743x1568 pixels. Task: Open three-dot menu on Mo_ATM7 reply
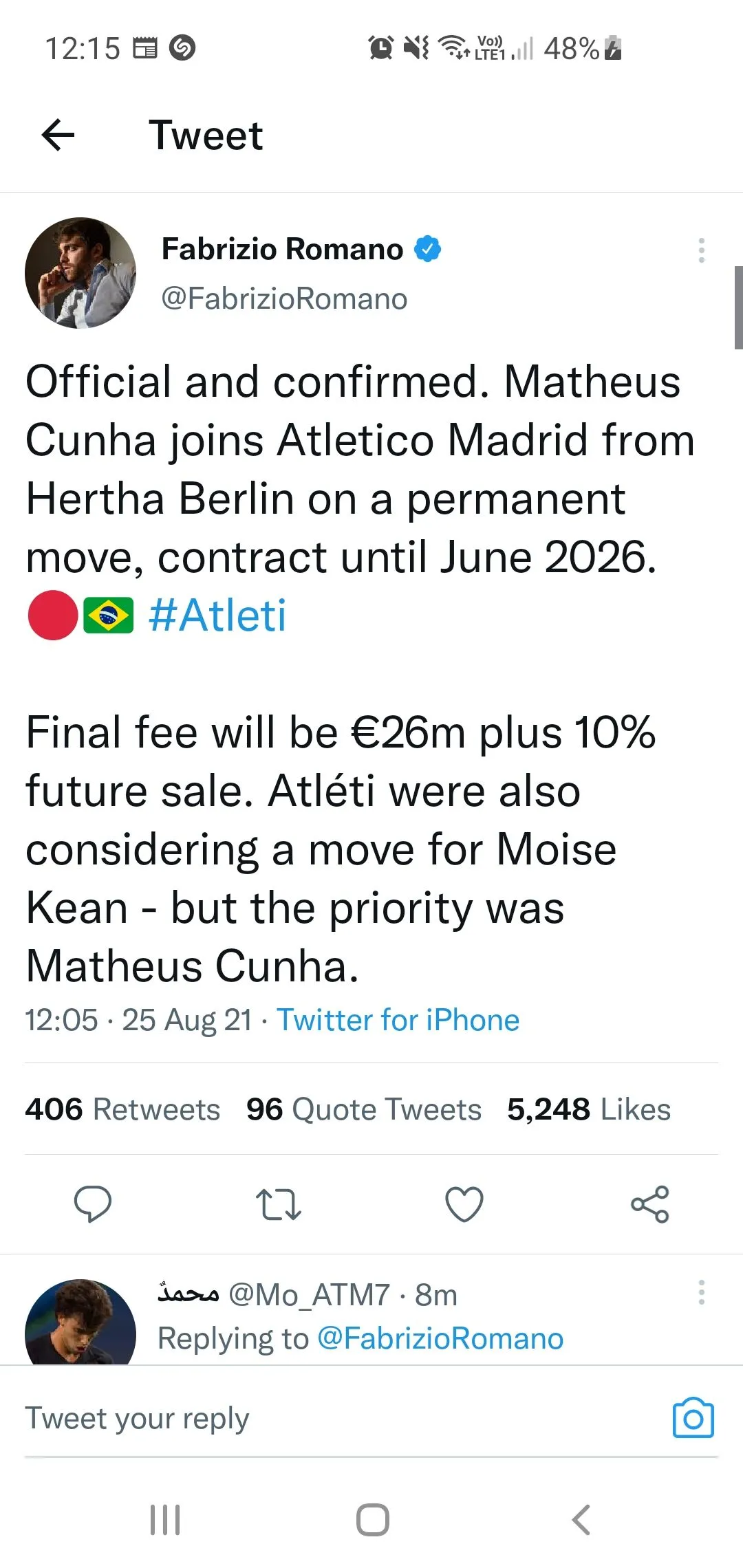click(x=701, y=1292)
